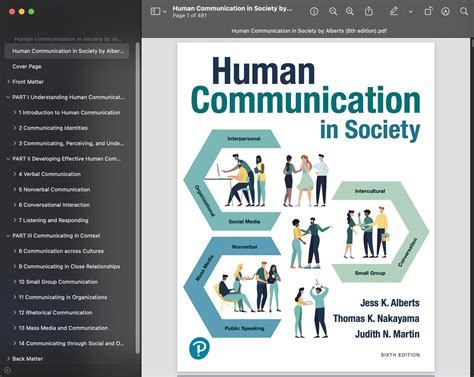474x377 pixels.
Task: Select the highlighted Human Communication in Society entry
Action: coord(67,51)
